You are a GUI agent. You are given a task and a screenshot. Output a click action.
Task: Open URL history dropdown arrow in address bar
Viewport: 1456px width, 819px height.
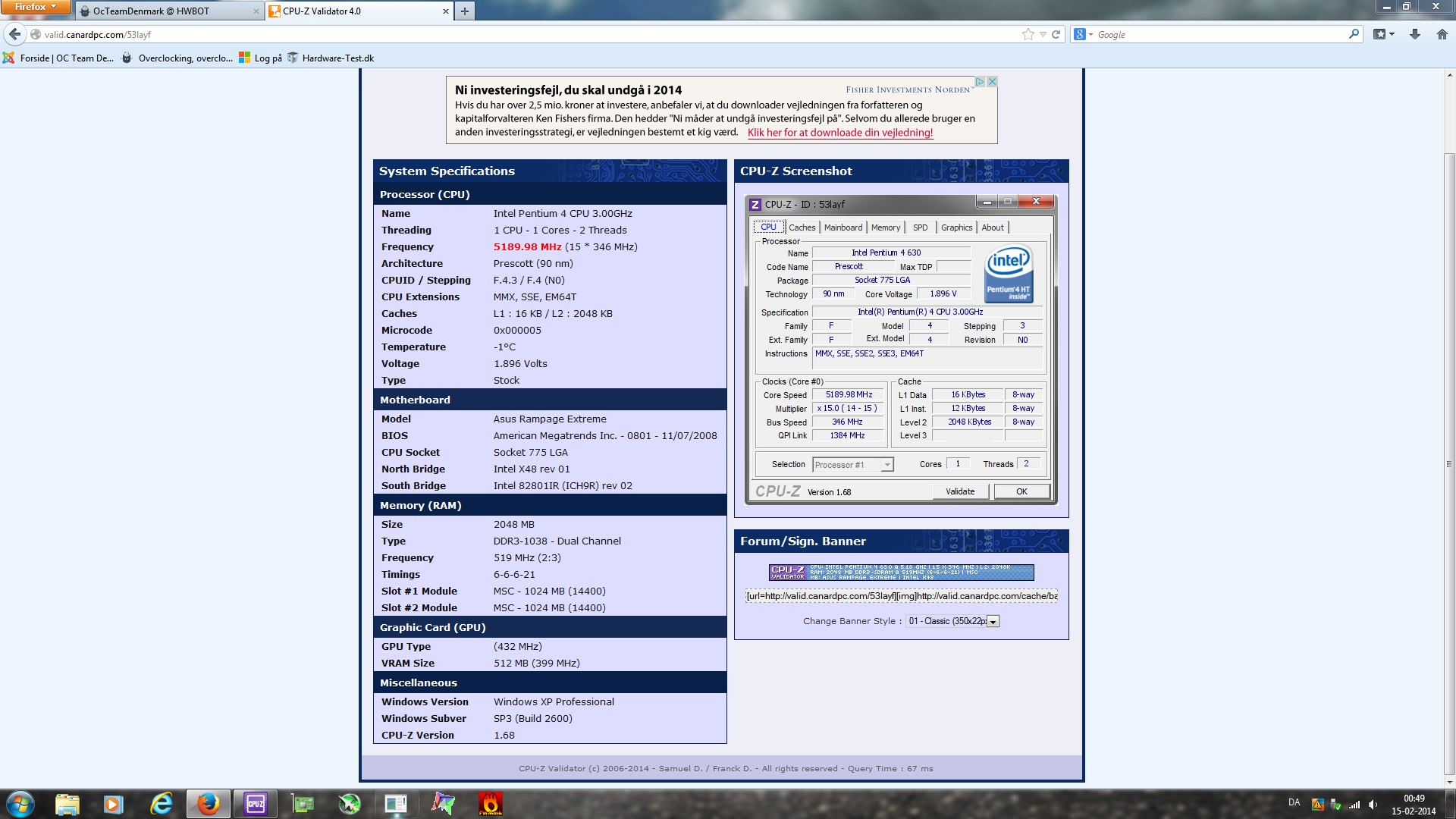pyautogui.click(x=1043, y=34)
